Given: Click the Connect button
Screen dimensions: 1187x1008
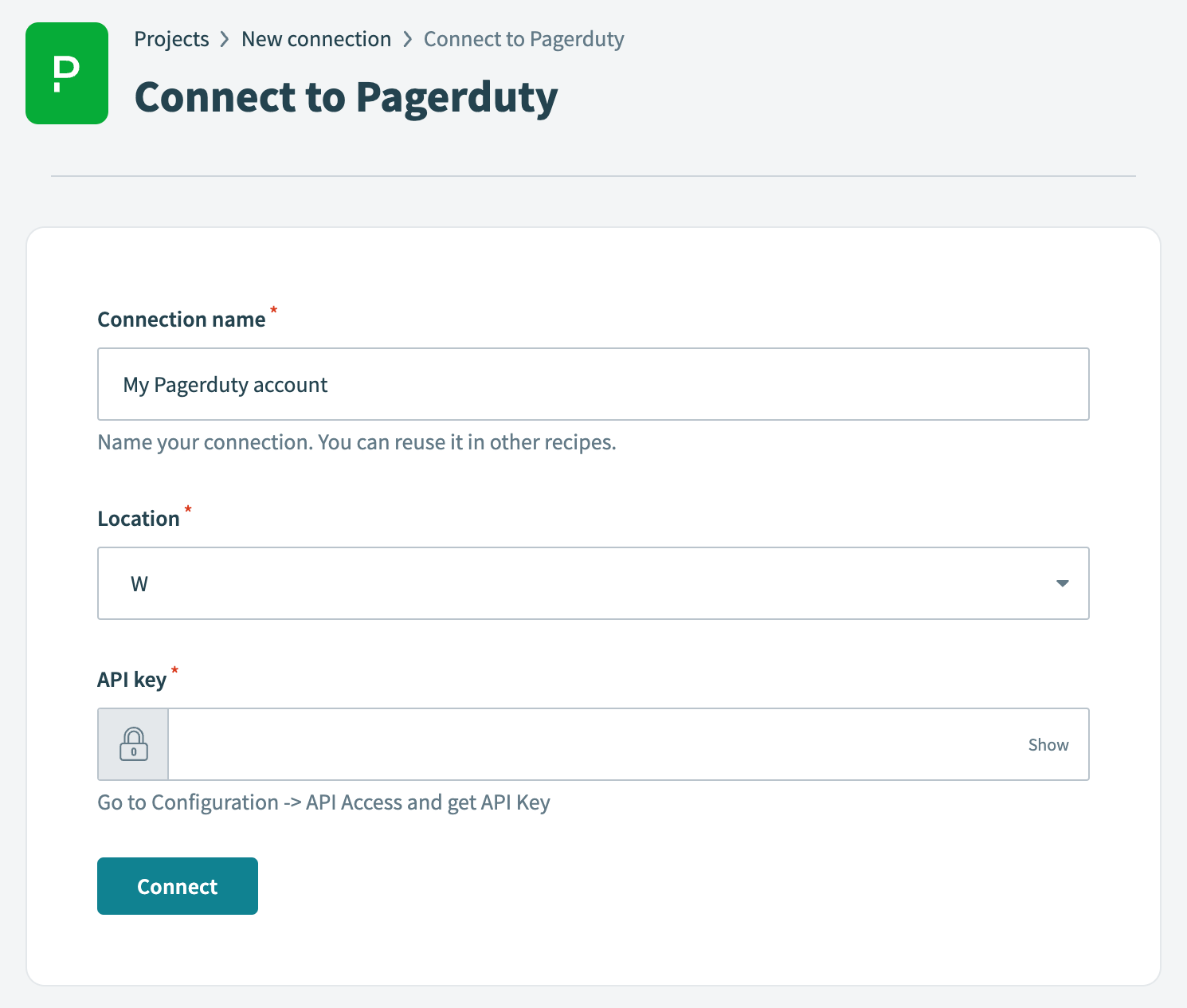Looking at the screenshot, I should click(x=177, y=885).
